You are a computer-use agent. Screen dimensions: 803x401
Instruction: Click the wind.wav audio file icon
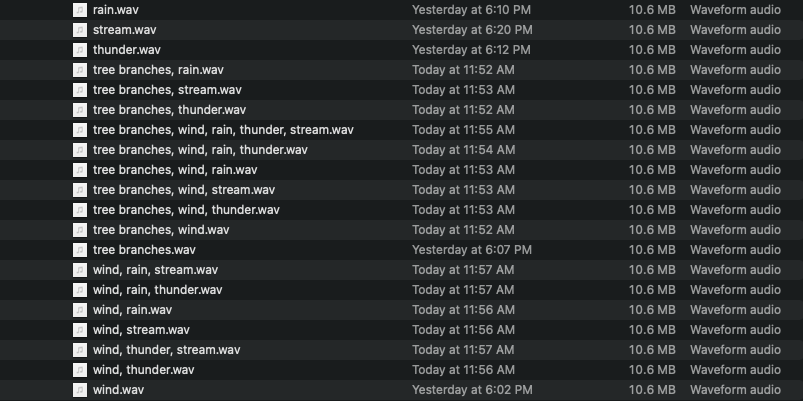point(80,390)
